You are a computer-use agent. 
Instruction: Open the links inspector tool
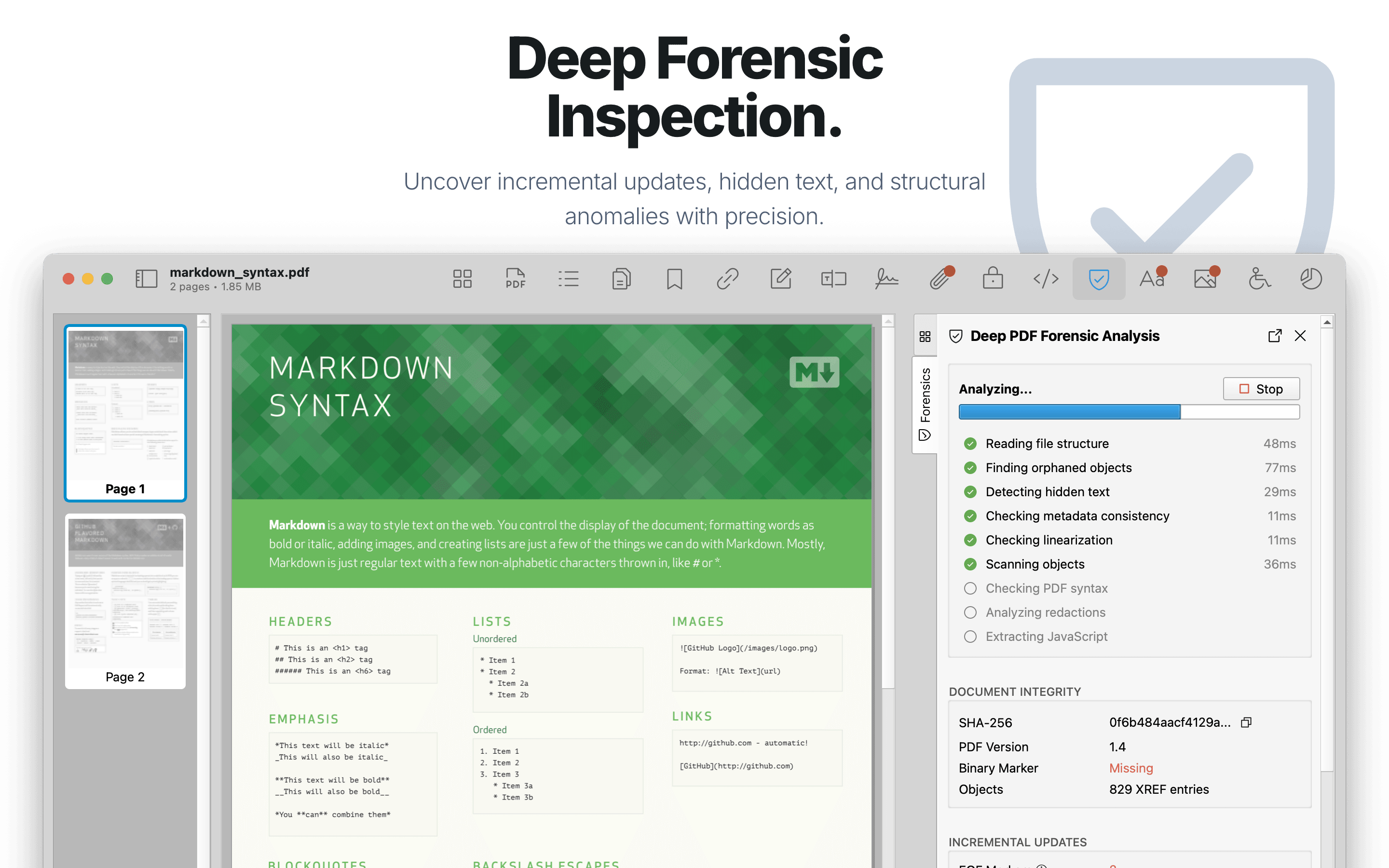[x=727, y=279]
